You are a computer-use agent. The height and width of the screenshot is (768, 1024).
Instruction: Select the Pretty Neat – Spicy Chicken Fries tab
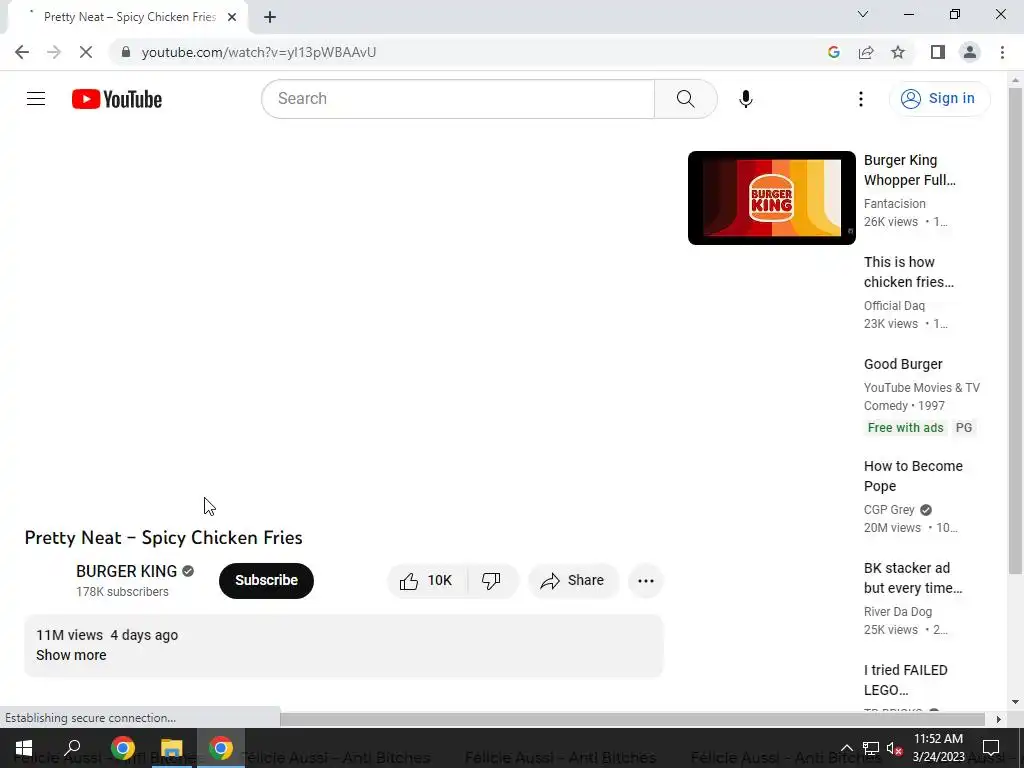[x=127, y=17]
